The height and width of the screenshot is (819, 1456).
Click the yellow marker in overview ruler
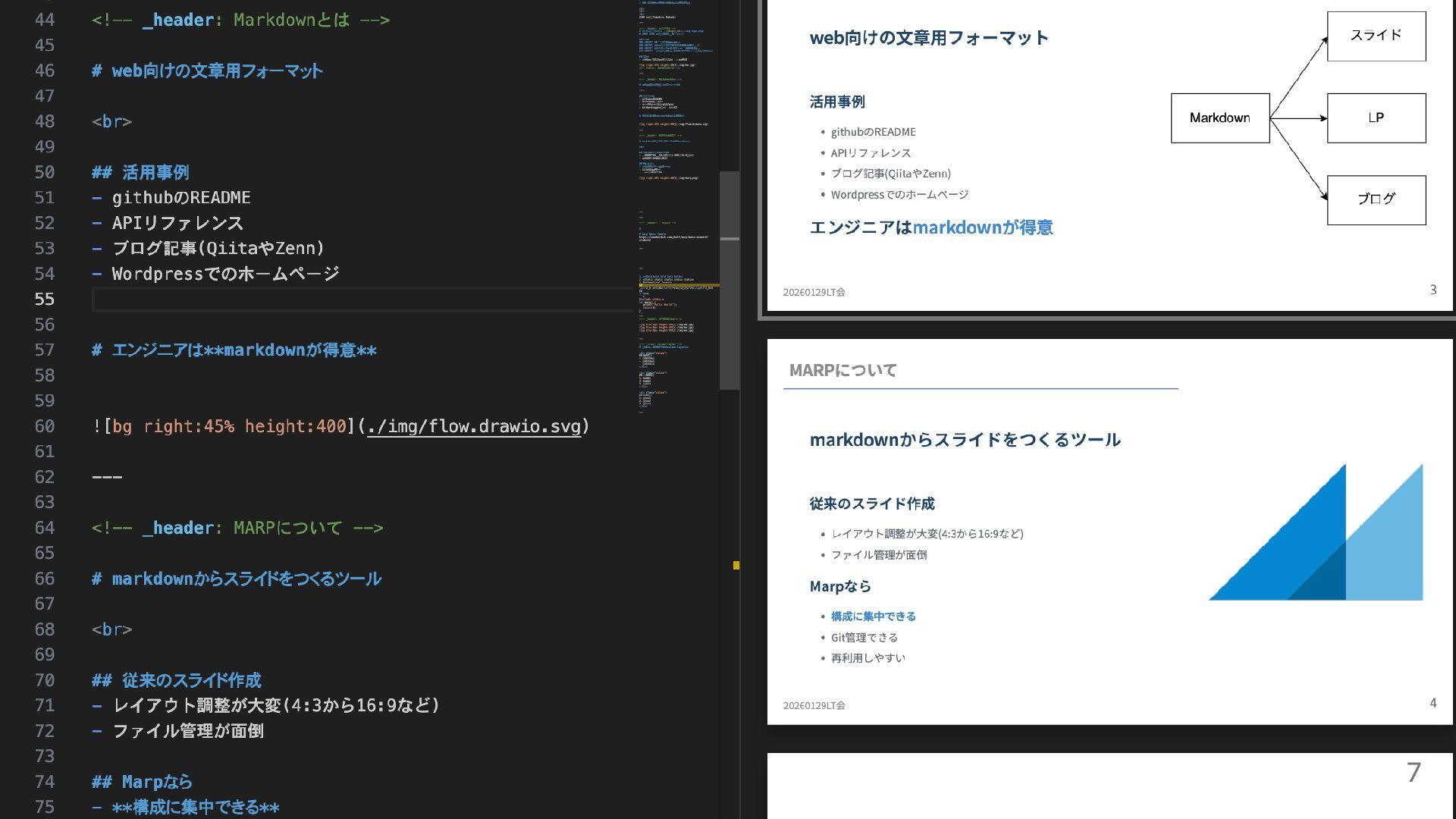click(736, 565)
